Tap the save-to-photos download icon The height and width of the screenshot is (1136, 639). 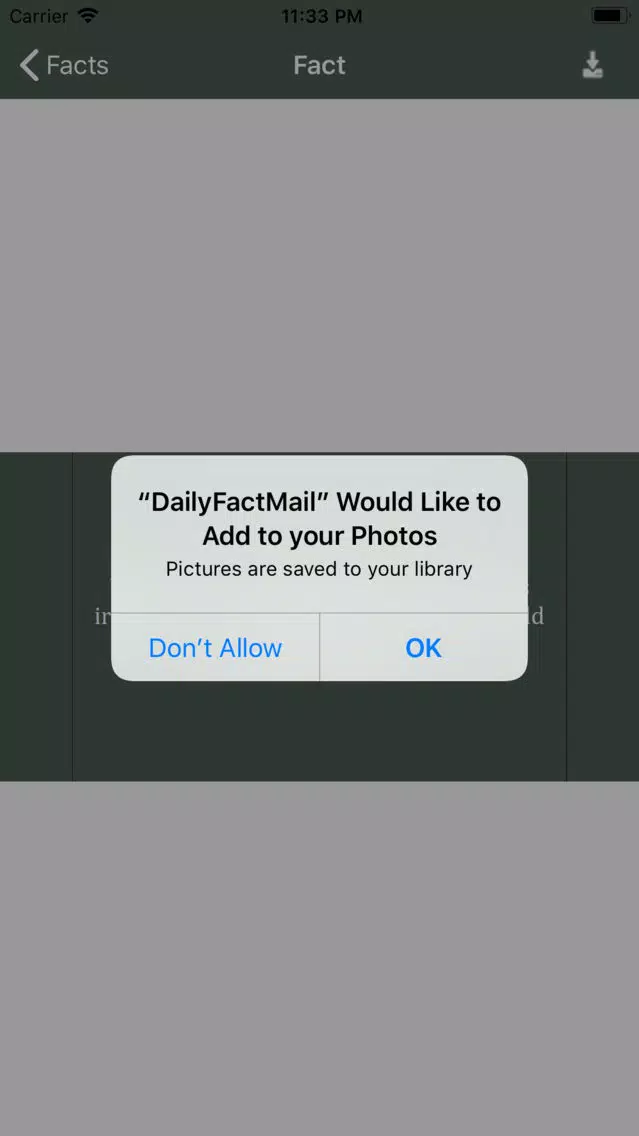[593, 65]
